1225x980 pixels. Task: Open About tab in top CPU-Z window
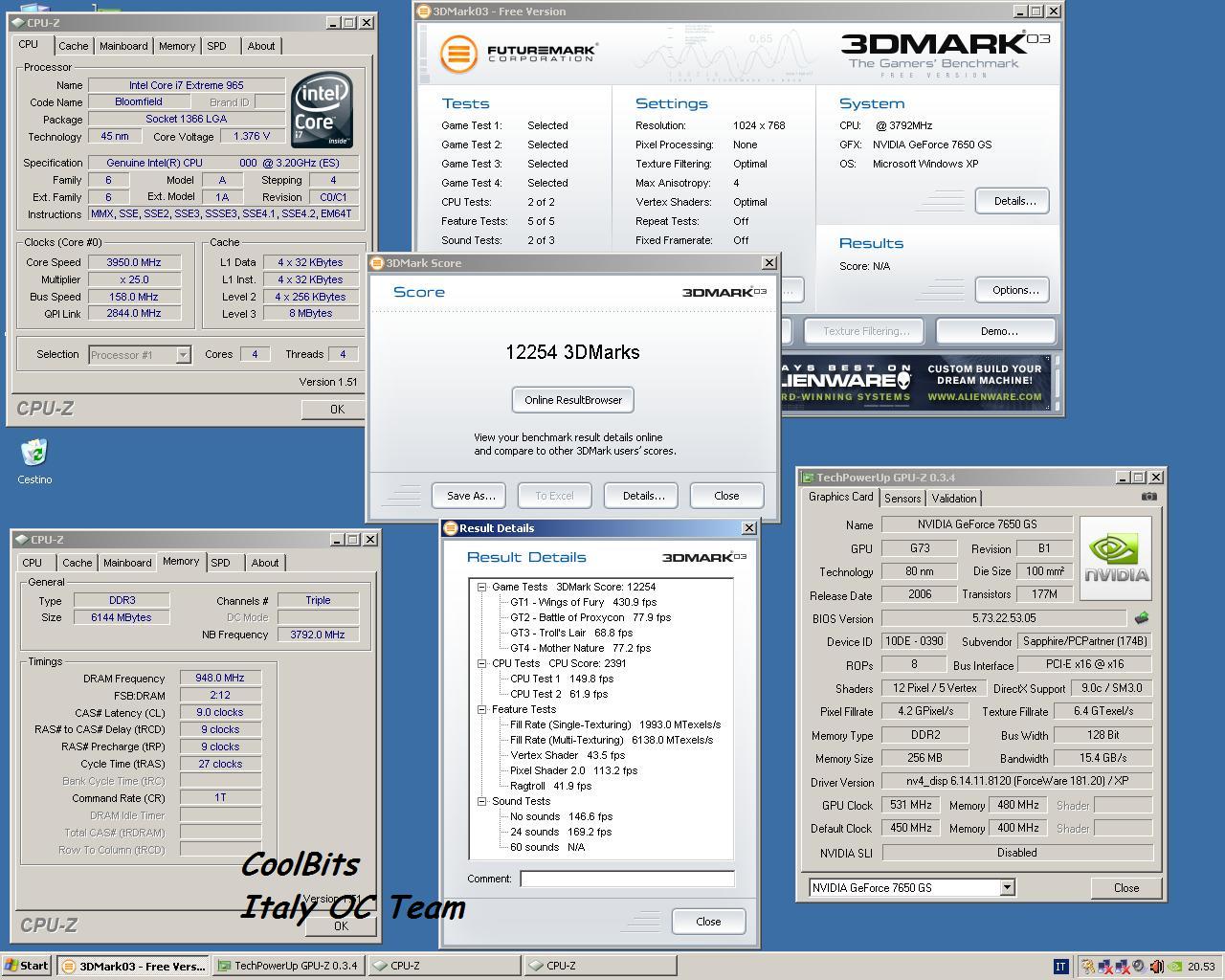click(261, 46)
